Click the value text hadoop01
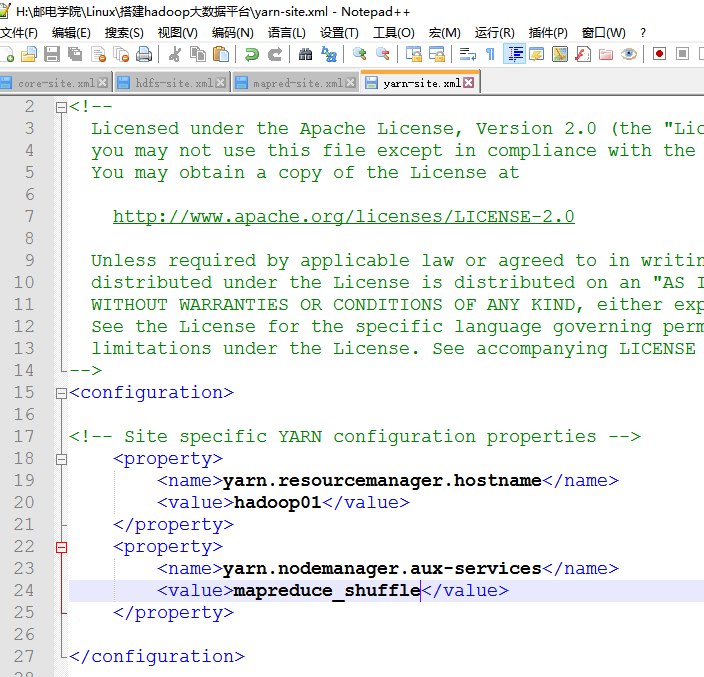Screen dimensions: 704x677 click(277, 503)
